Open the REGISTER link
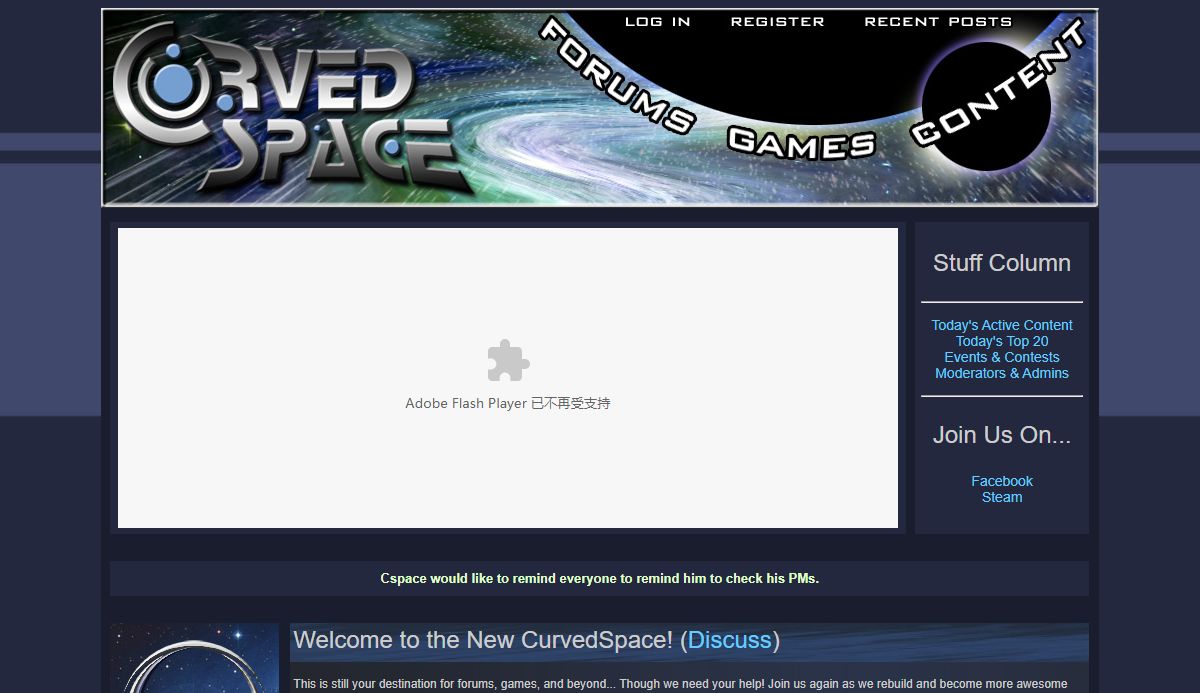This screenshot has height=693, width=1200. (x=777, y=21)
